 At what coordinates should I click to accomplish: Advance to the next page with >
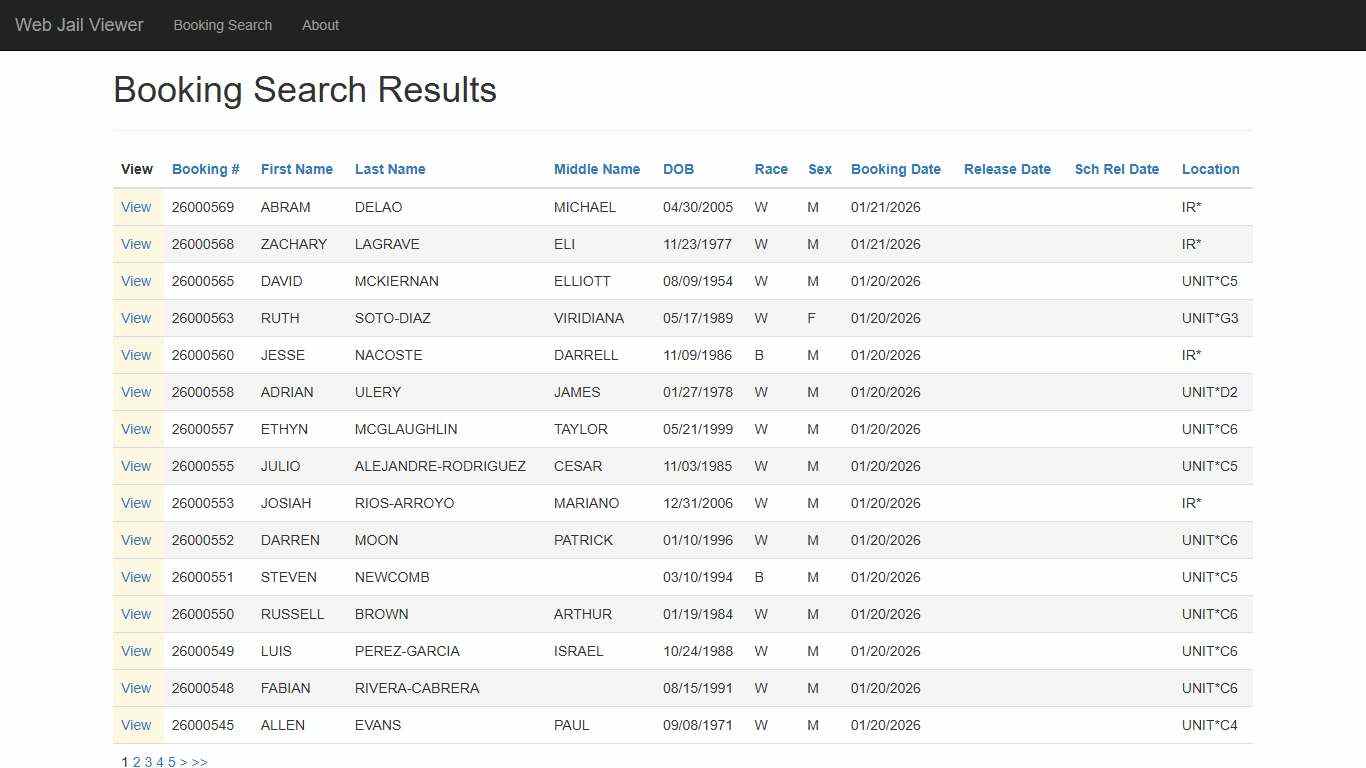pos(184,761)
